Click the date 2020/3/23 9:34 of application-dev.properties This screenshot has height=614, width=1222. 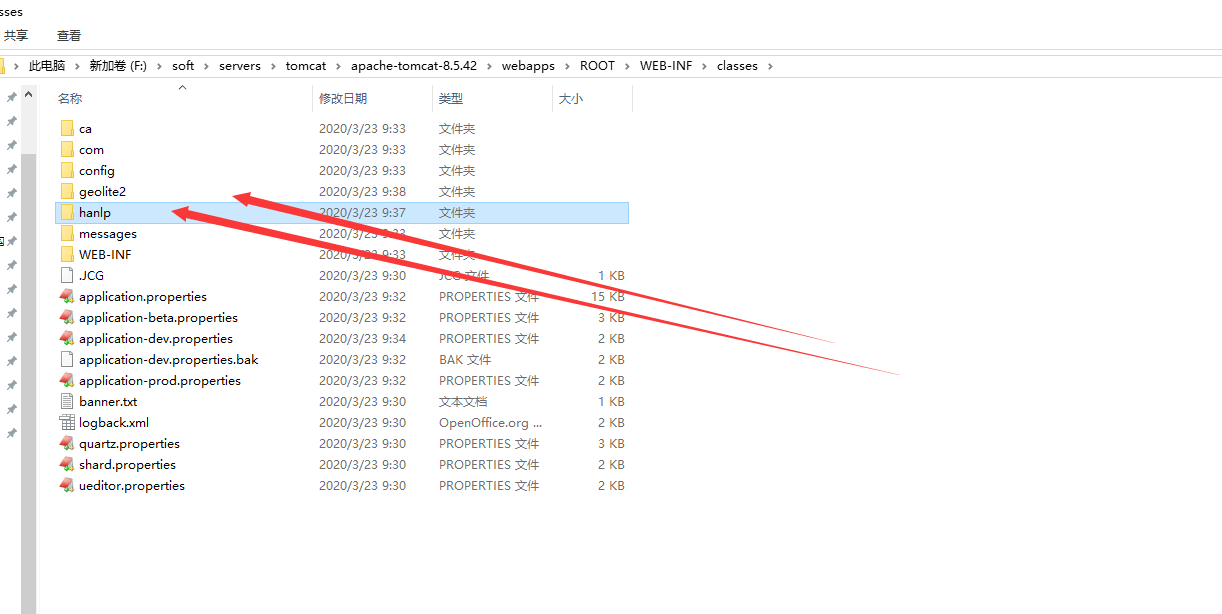tap(362, 338)
